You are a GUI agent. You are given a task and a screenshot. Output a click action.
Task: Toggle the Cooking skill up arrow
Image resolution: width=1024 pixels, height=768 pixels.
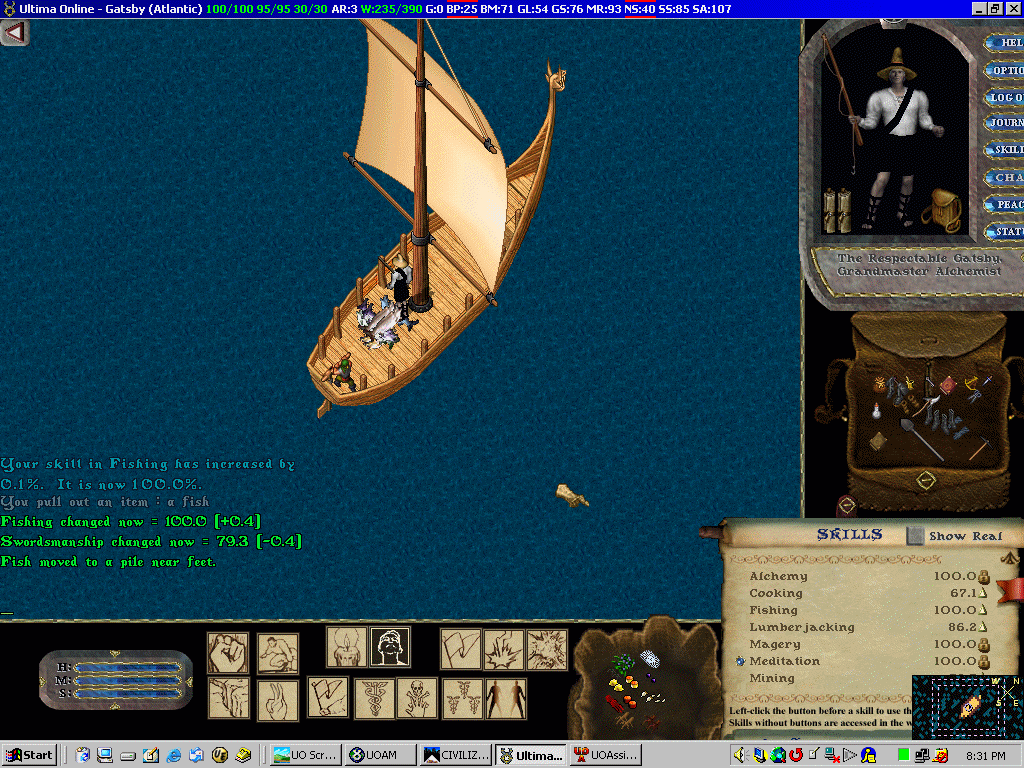point(983,593)
